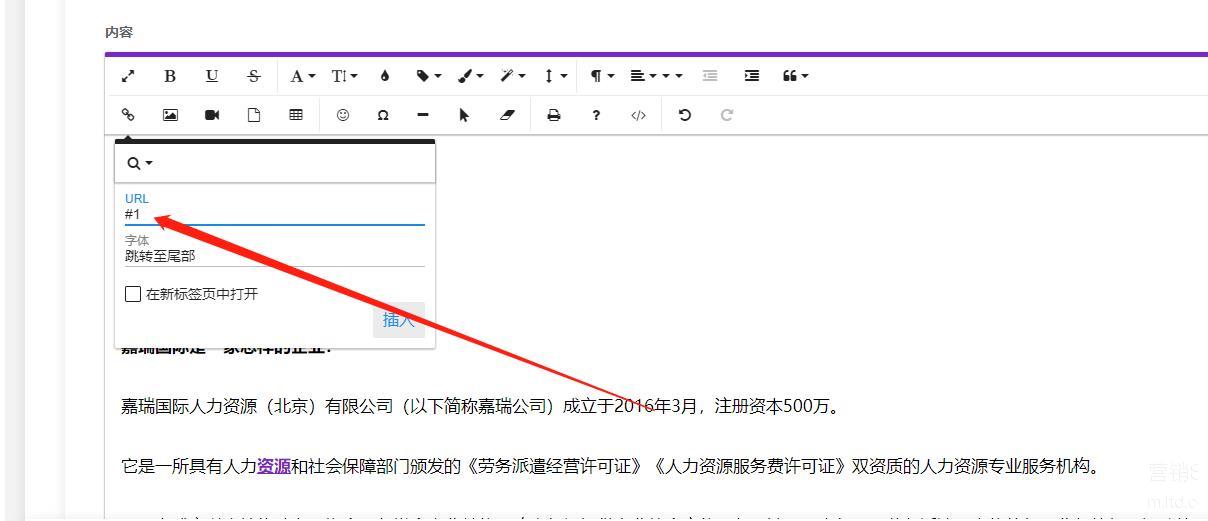The image size is (1208, 521).
Task: Open the emoticons picker
Action: coord(343,115)
